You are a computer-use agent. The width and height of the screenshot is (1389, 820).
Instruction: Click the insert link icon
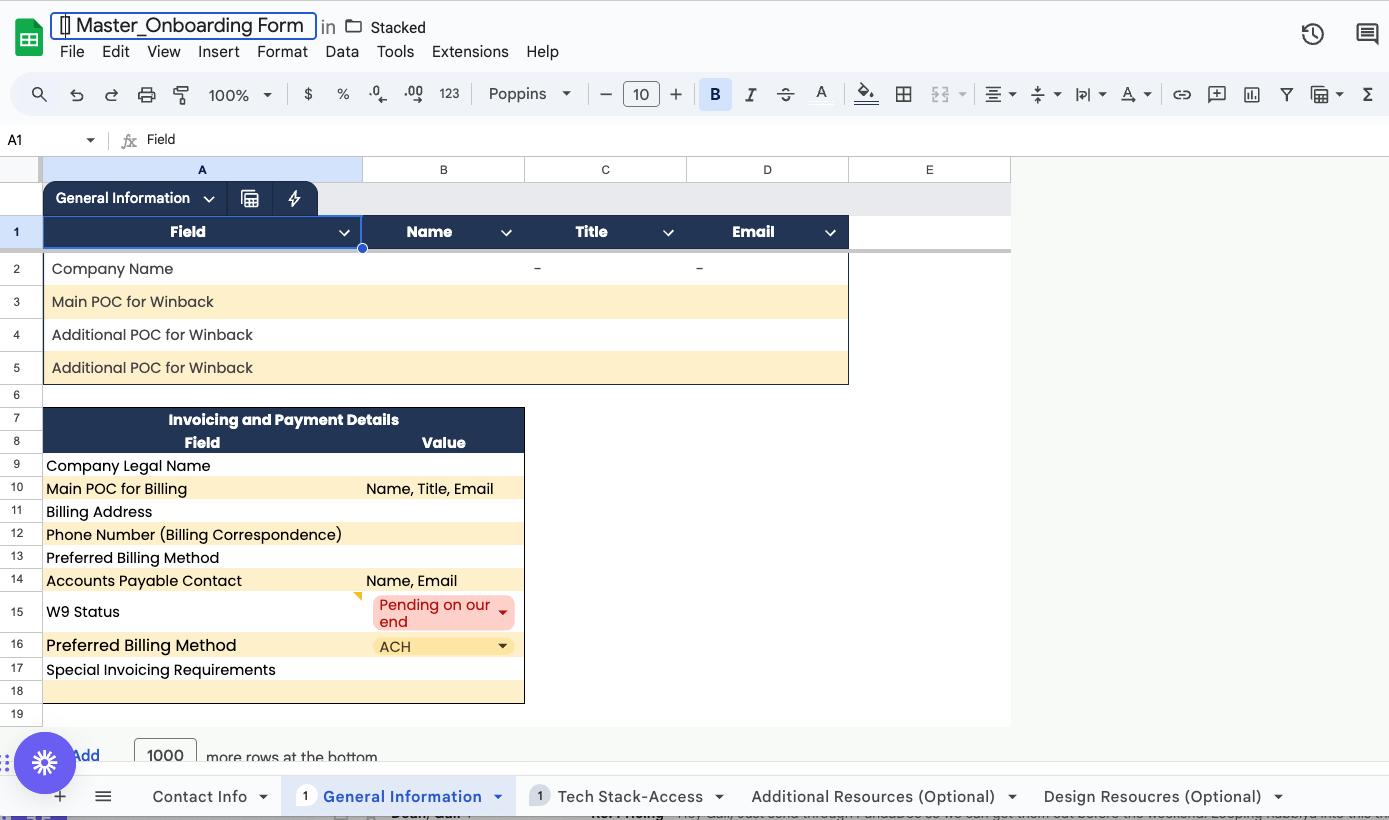click(x=1182, y=95)
